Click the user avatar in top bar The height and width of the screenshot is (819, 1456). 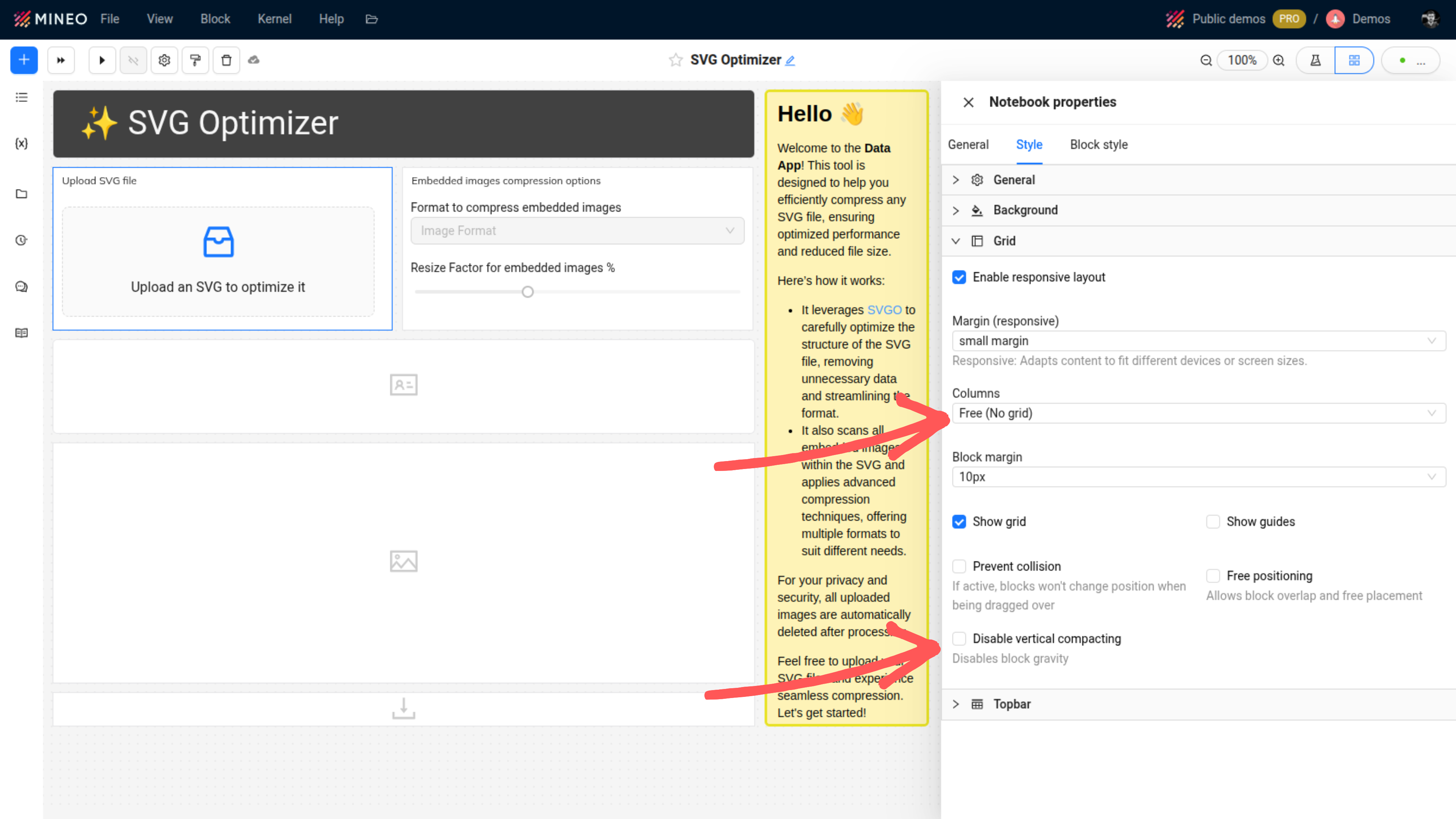coord(1430,19)
